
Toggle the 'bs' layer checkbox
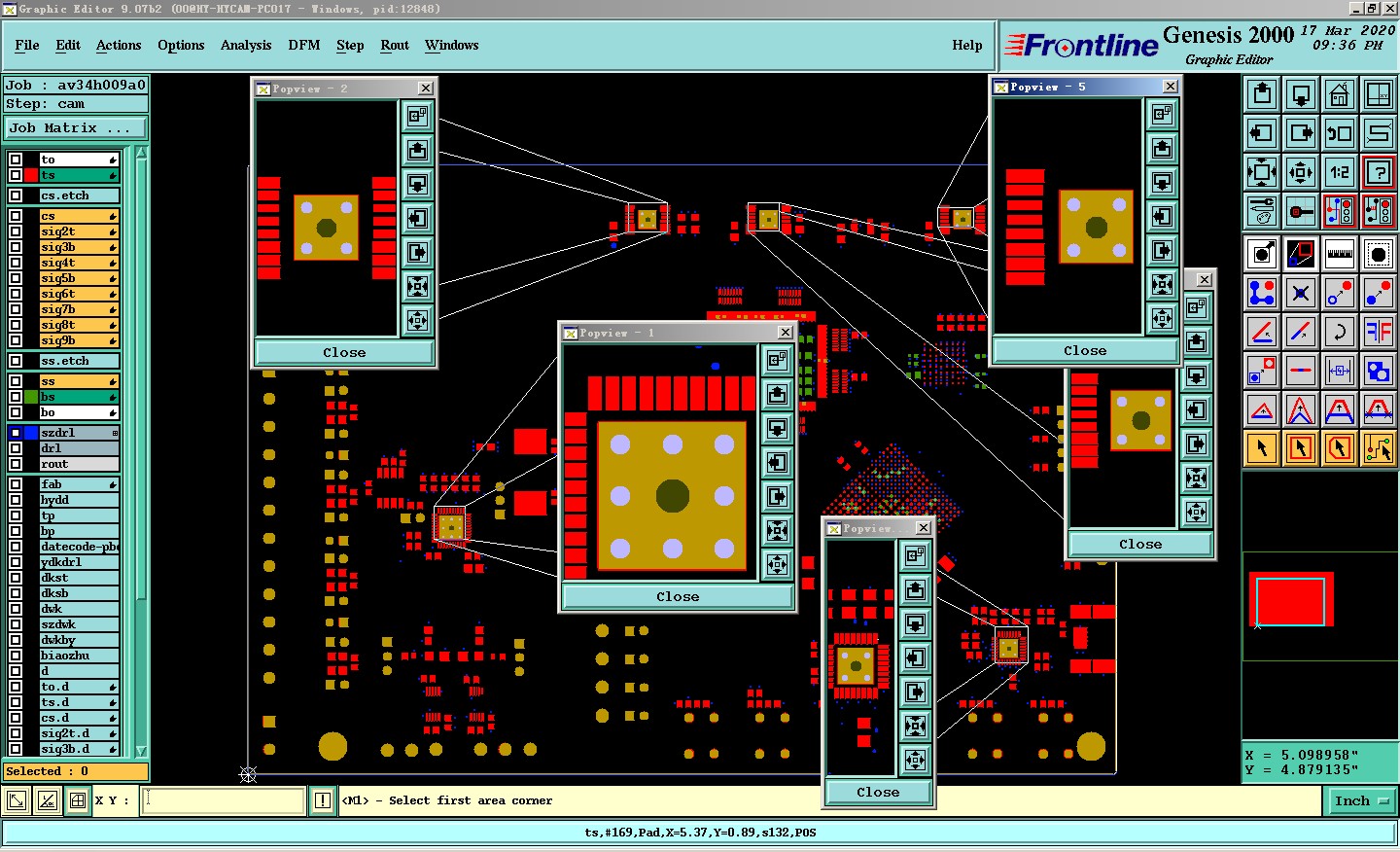16,397
